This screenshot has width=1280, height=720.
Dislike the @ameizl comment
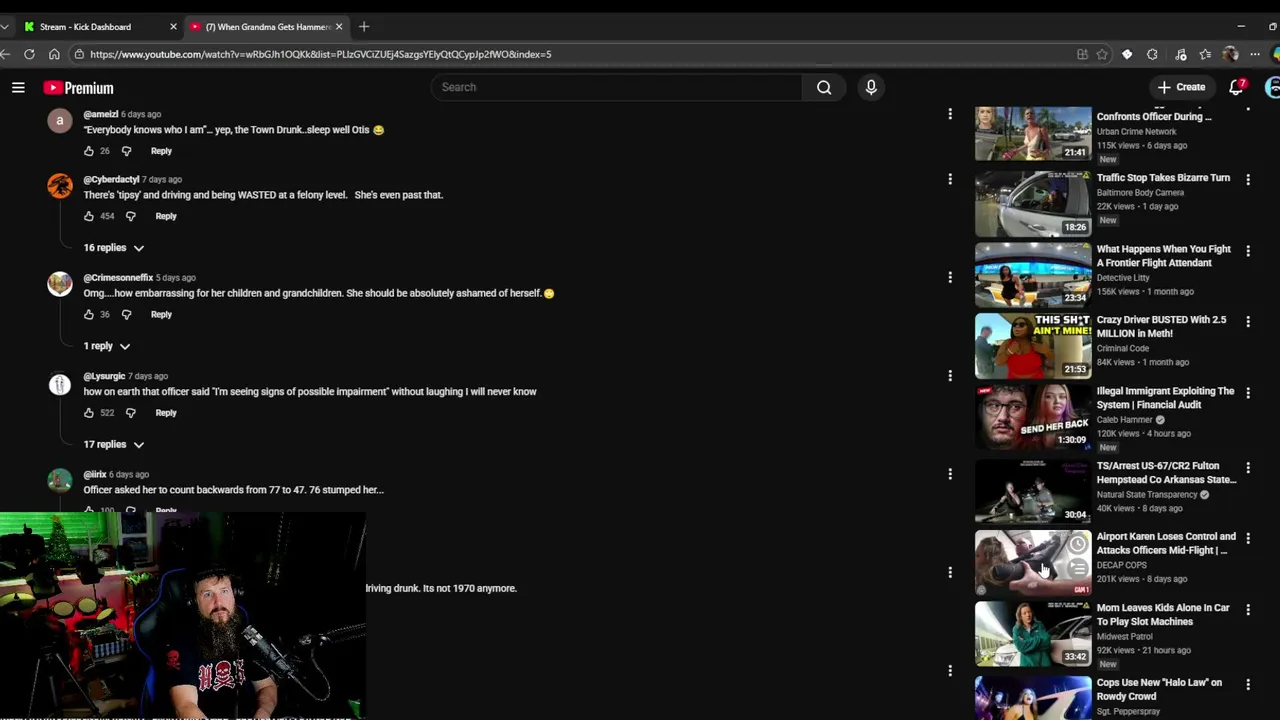click(126, 151)
